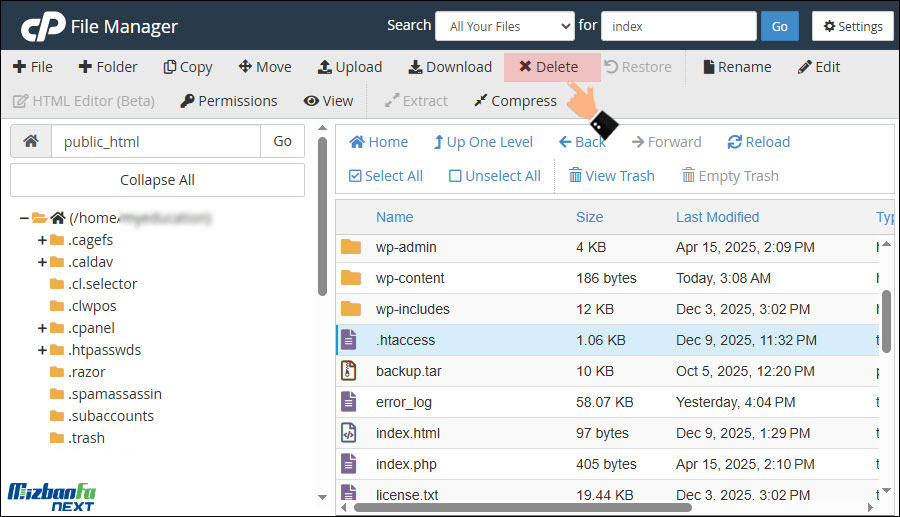Collapse the home root tree node

(24, 218)
